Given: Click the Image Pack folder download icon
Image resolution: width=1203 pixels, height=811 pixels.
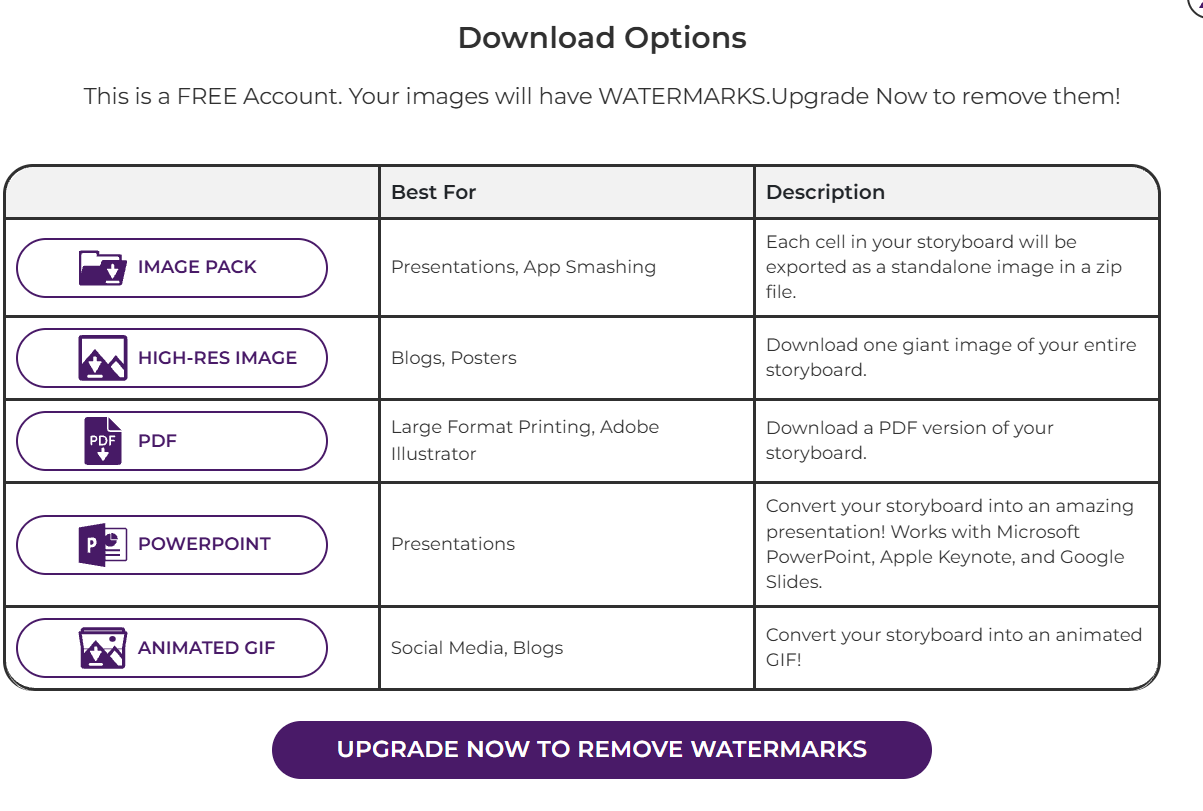Looking at the screenshot, I should click(x=102, y=268).
